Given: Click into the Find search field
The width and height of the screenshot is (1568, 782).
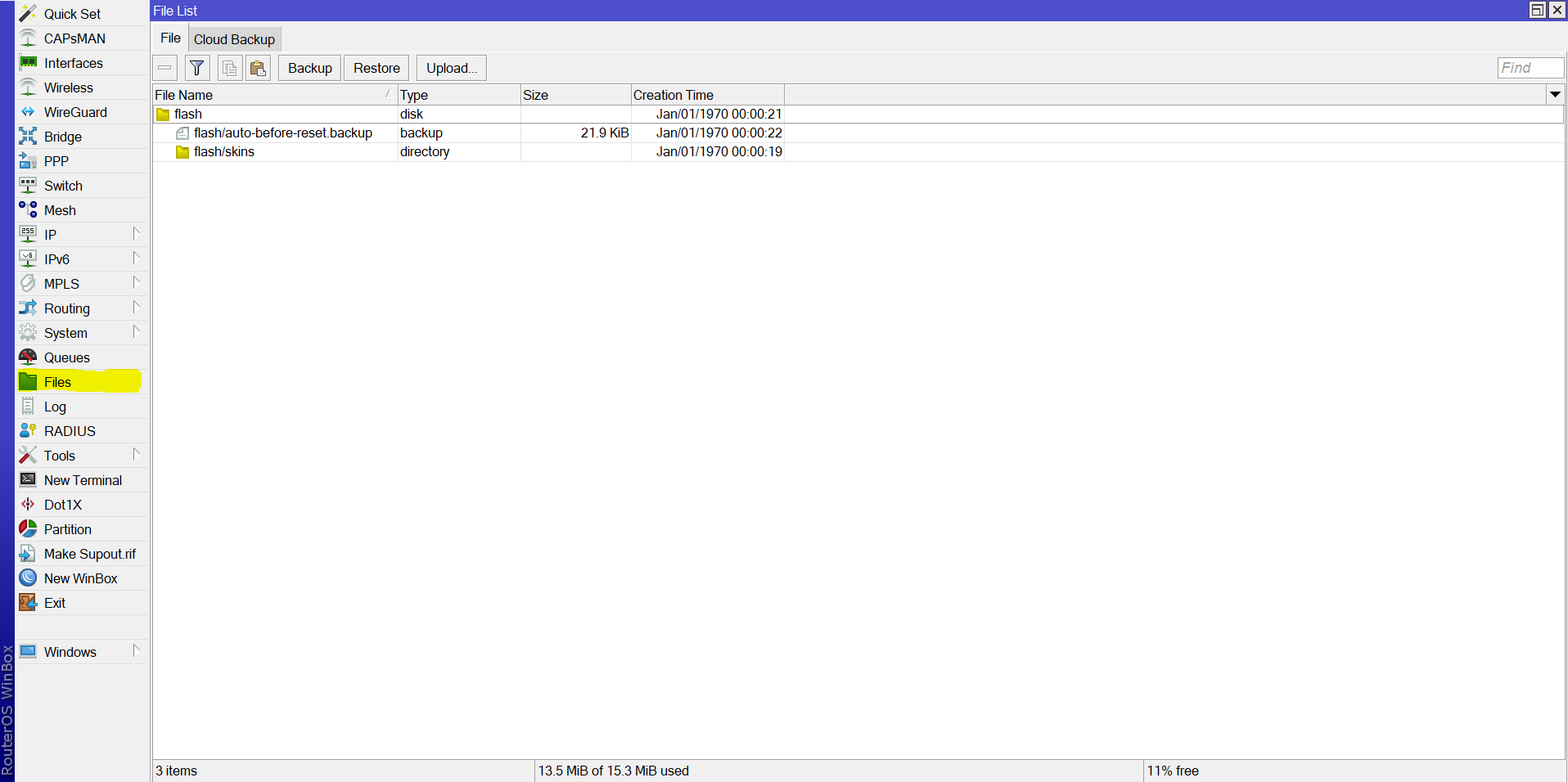Looking at the screenshot, I should pos(1530,68).
